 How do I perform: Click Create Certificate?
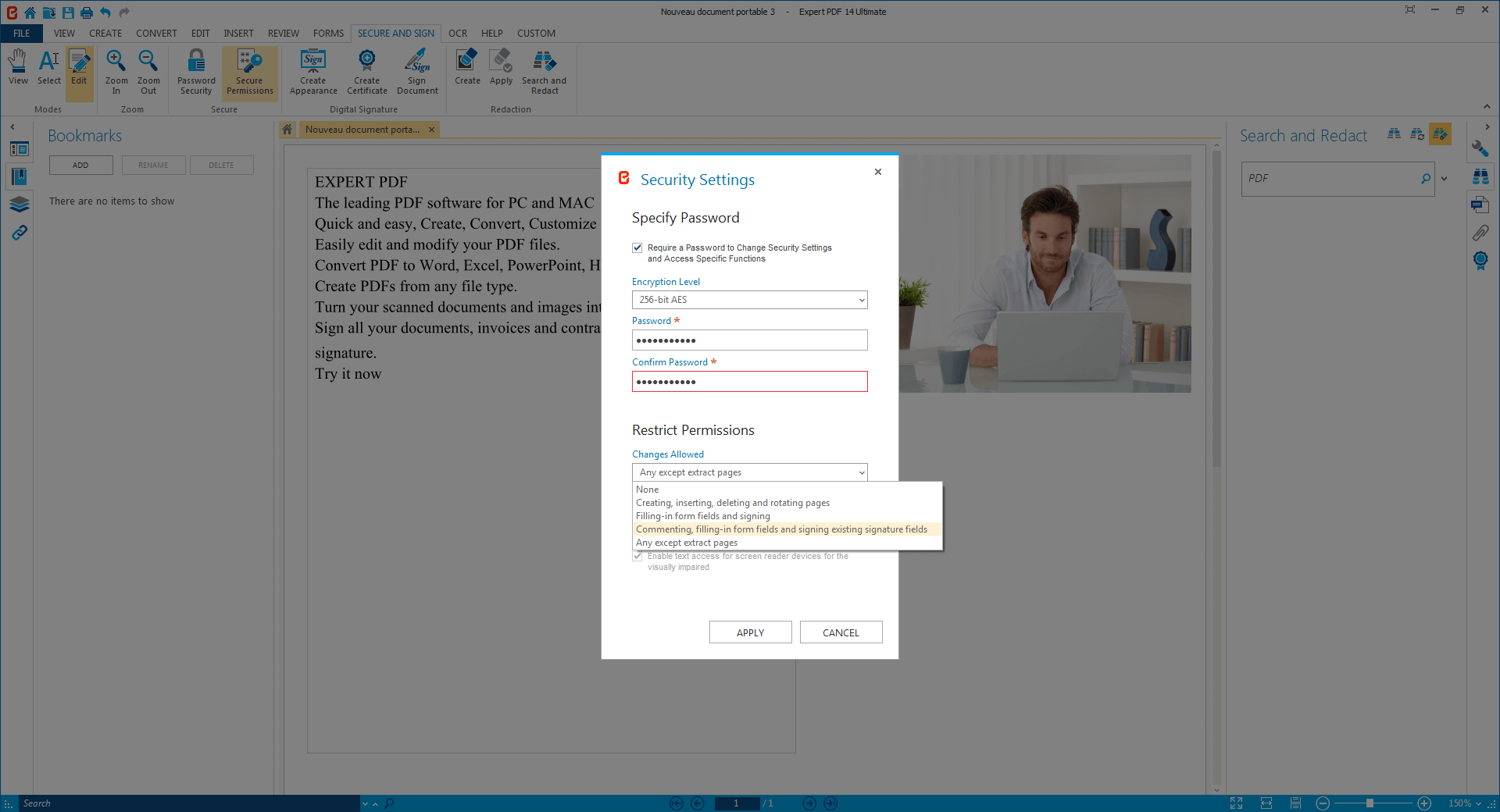(x=367, y=72)
